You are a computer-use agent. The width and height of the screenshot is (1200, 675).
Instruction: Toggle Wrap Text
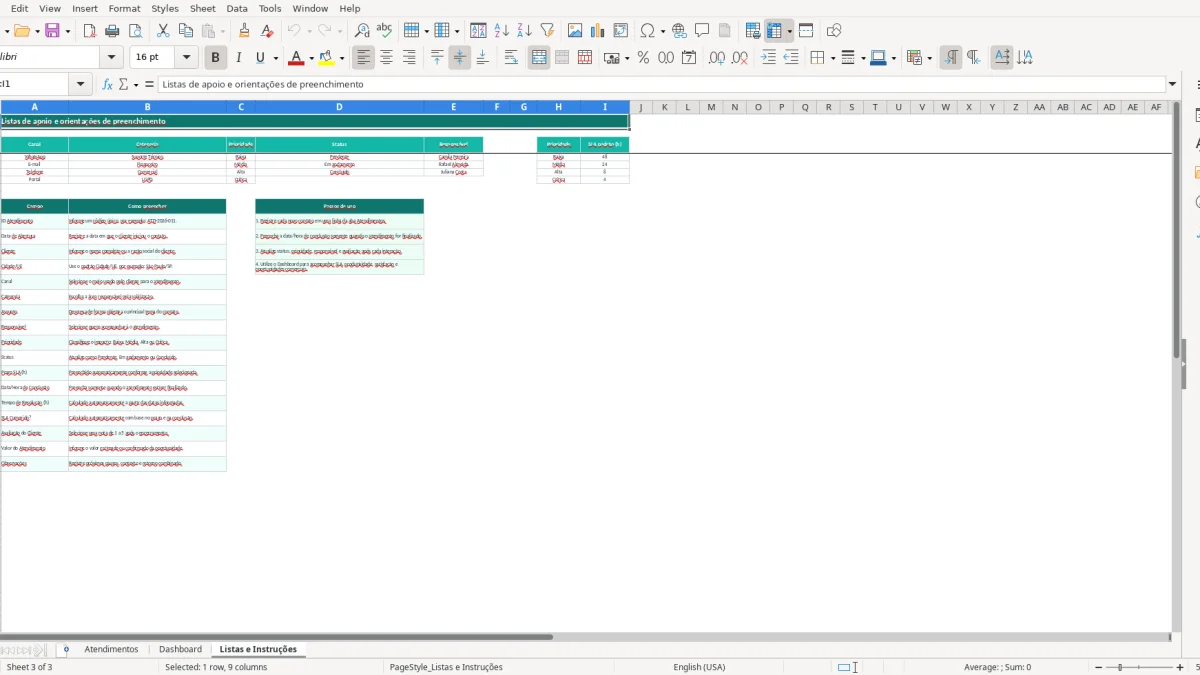[511, 58]
